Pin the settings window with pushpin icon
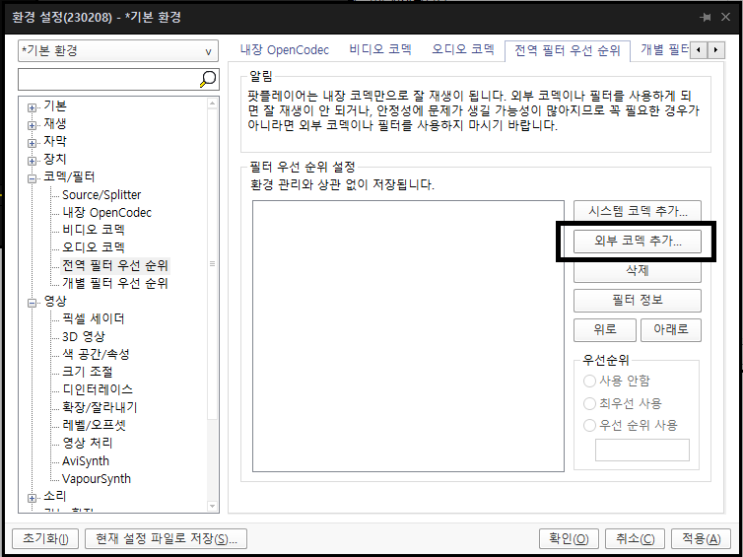743x557 pixels. [706, 18]
